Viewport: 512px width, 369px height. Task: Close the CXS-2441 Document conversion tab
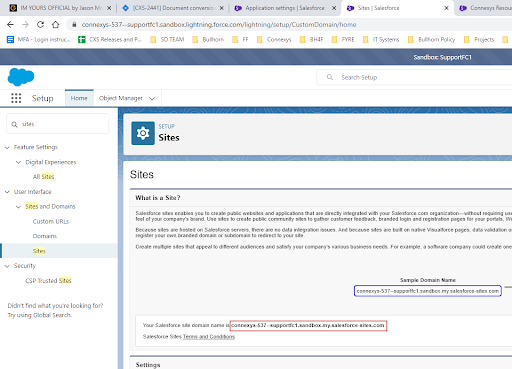coord(222,8)
